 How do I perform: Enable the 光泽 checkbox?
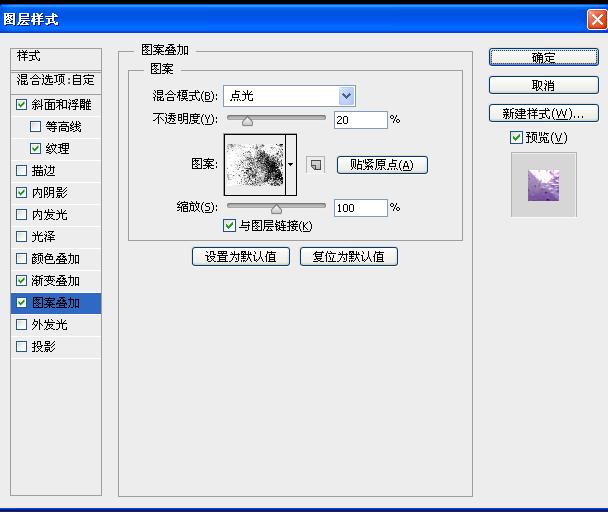tap(22, 237)
